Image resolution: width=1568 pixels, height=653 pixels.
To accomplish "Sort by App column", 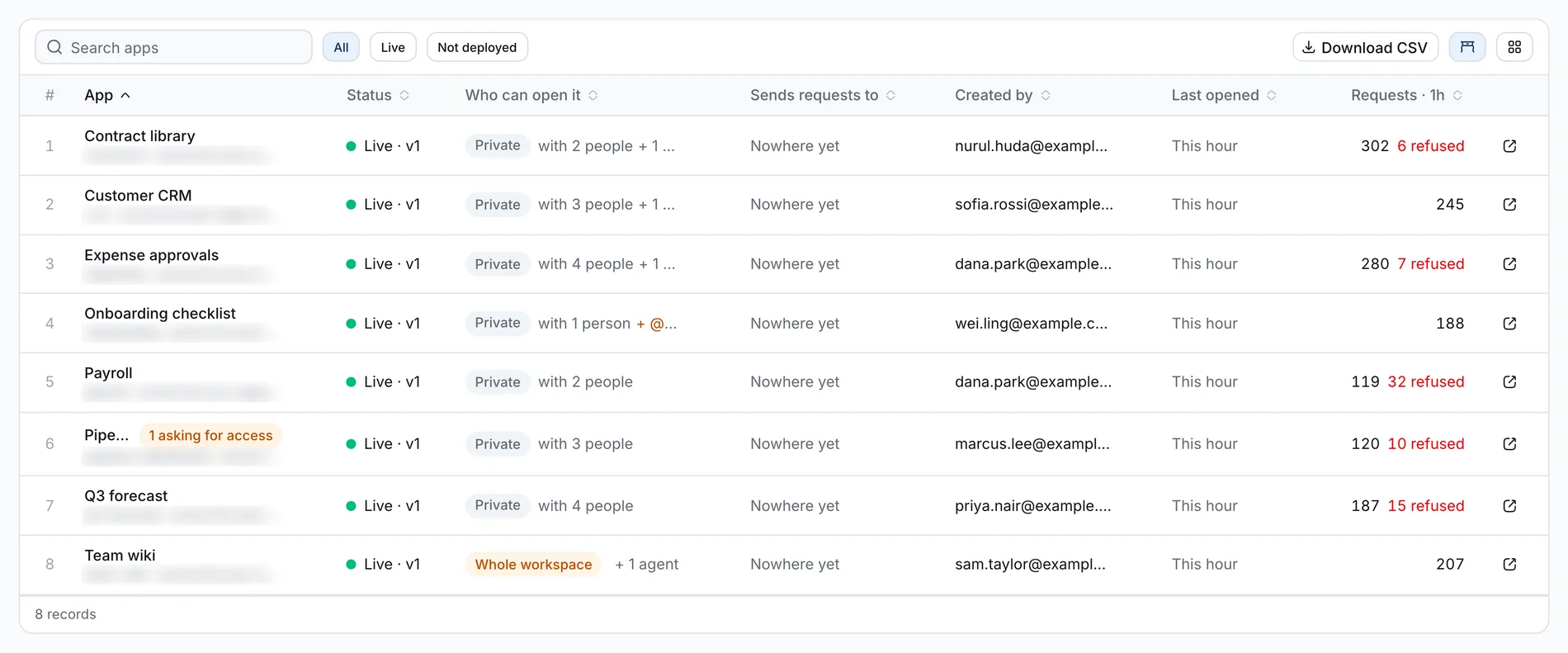I will [107, 95].
